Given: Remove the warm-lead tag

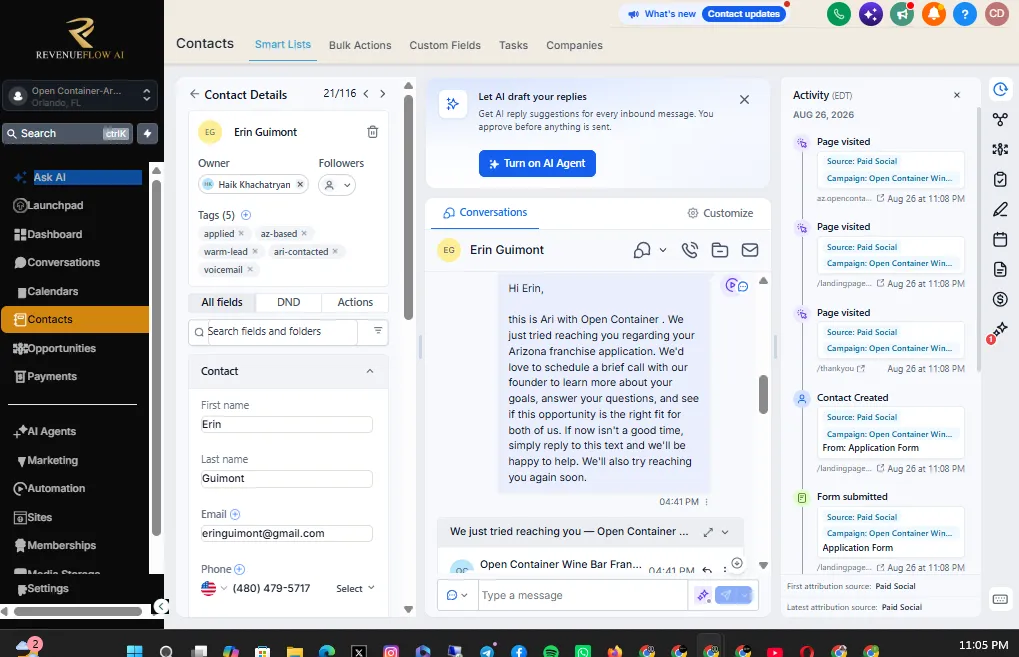Looking at the screenshot, I should [x=255, y=251].
